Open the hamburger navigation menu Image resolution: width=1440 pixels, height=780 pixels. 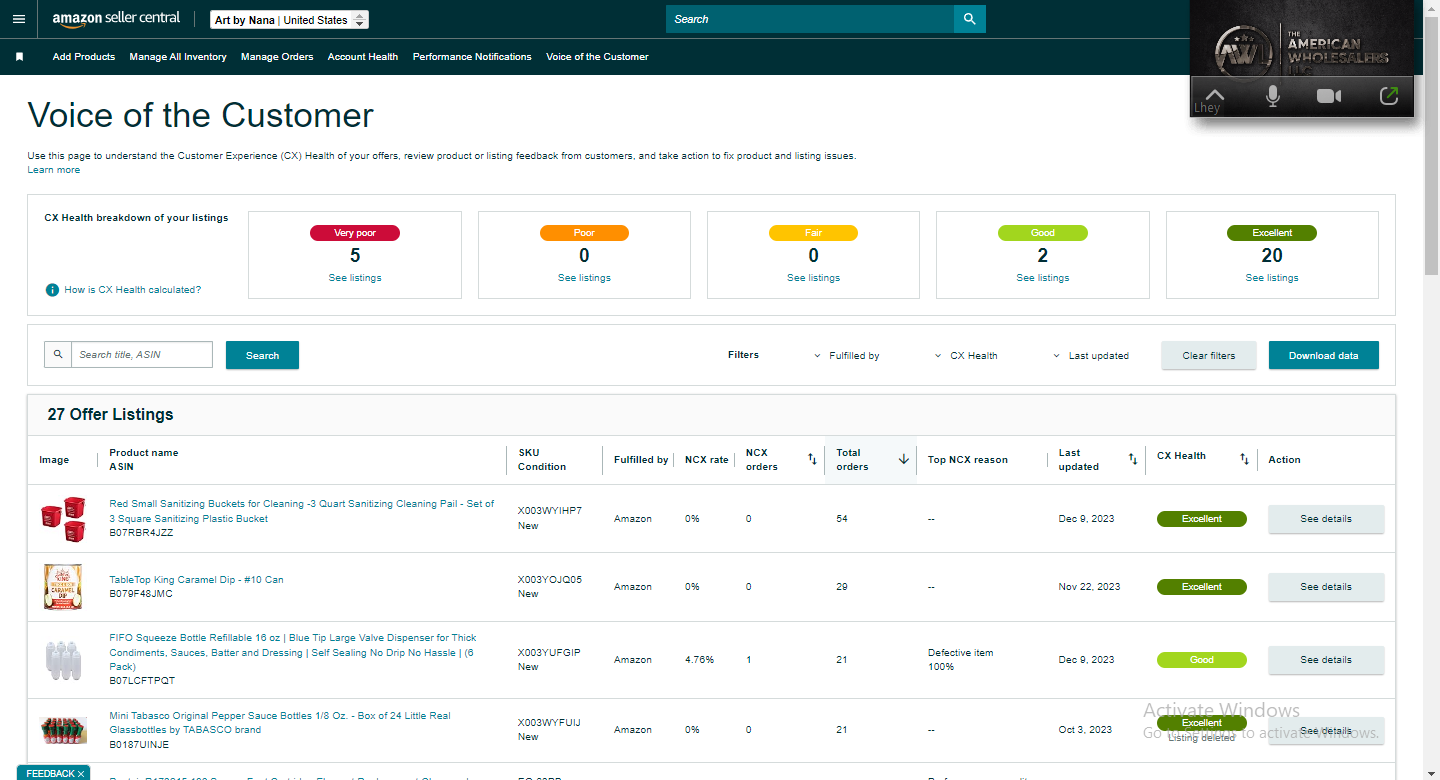(19, 19)
